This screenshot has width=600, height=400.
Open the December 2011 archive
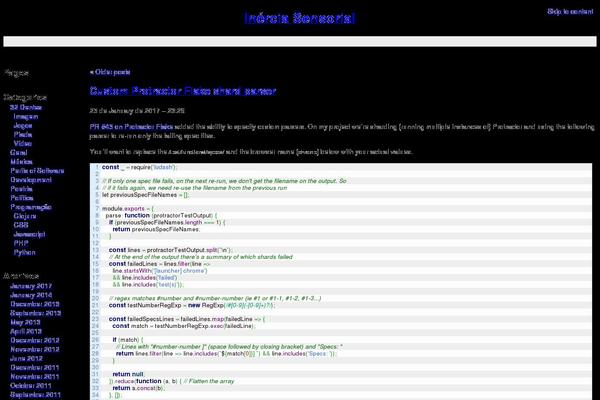(34, 367)
